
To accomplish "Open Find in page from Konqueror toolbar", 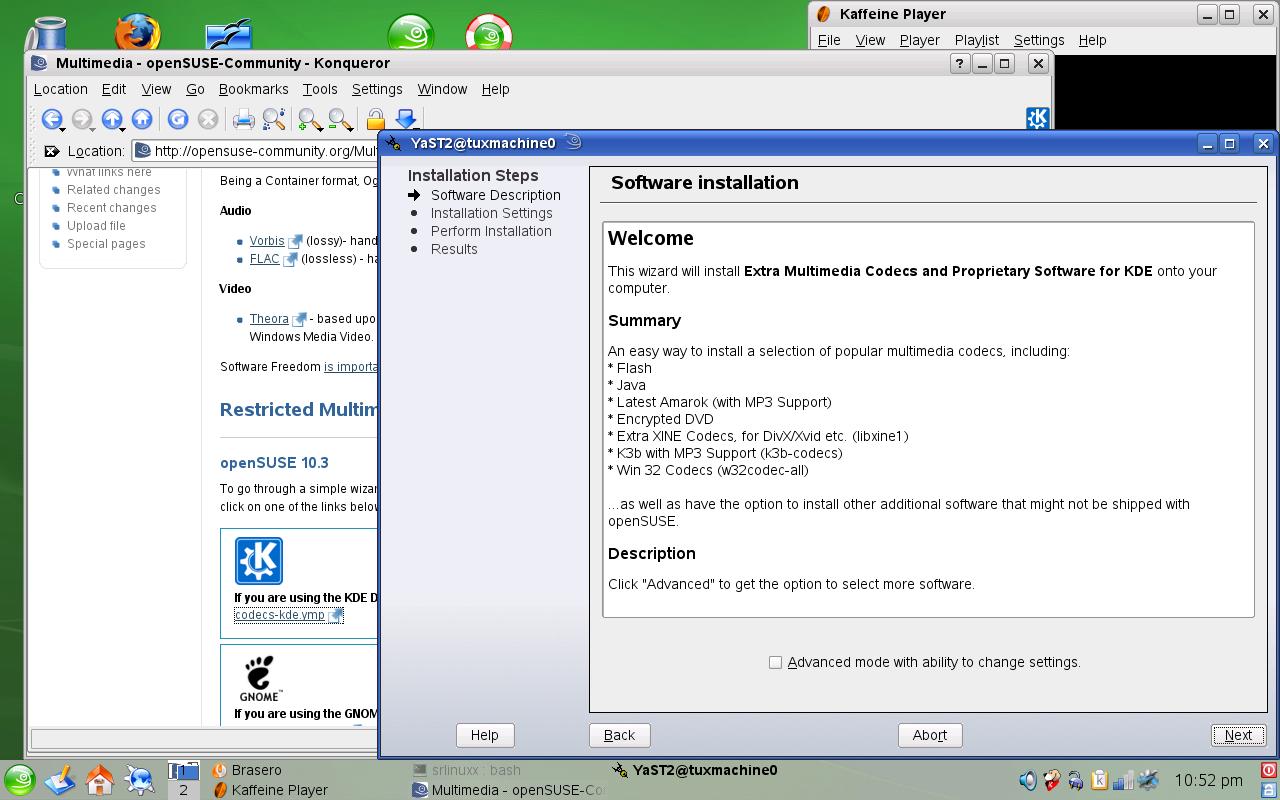I will point(274,119).
